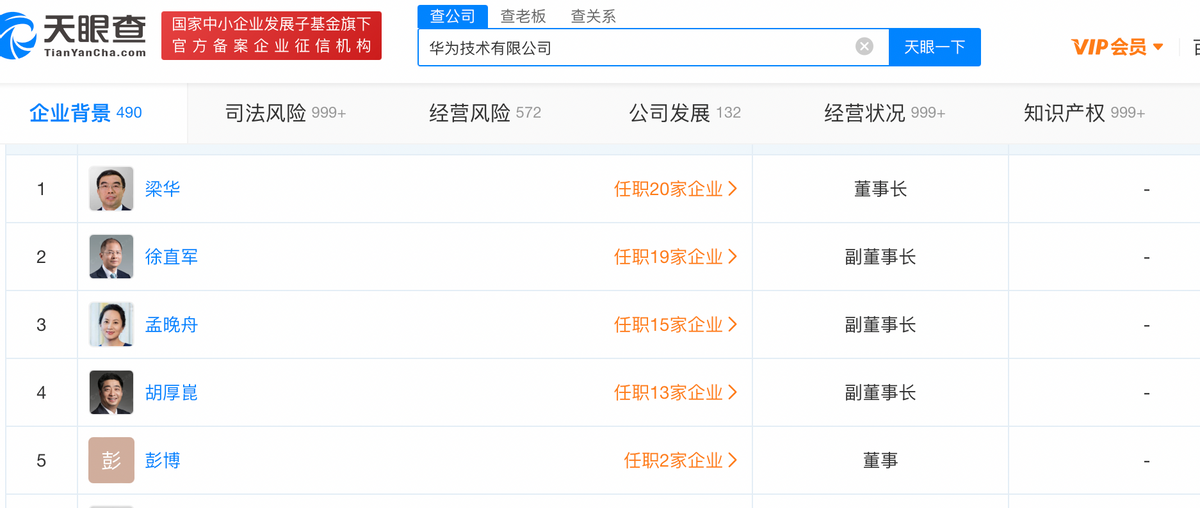Open the 梁华 name link
Screen dimensions: 1200x508
(163, 189)
